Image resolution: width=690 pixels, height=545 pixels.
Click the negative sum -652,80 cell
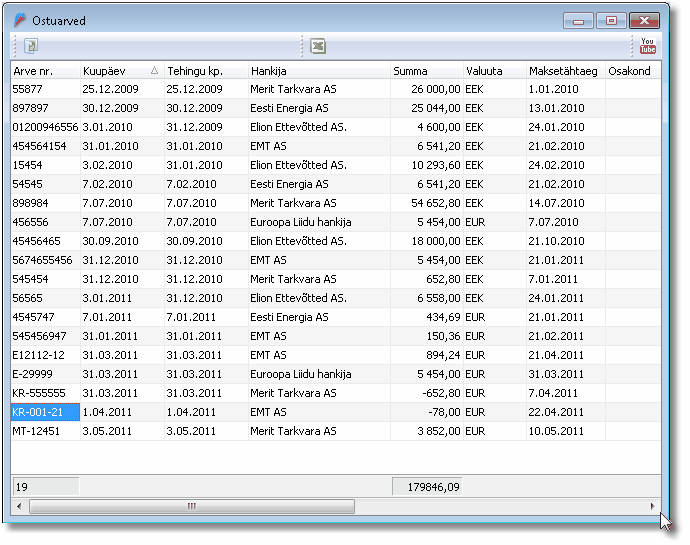(427, 393)
